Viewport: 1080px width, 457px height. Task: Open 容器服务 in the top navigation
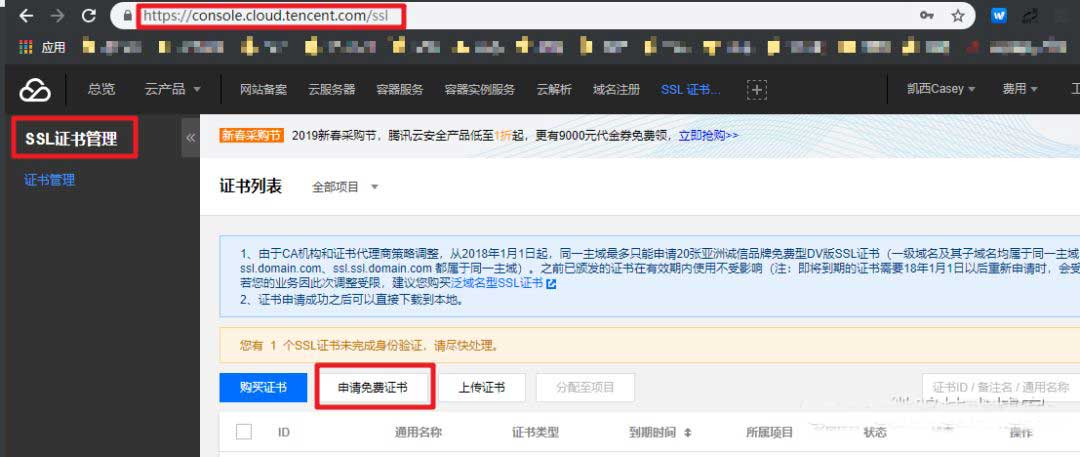399,90
